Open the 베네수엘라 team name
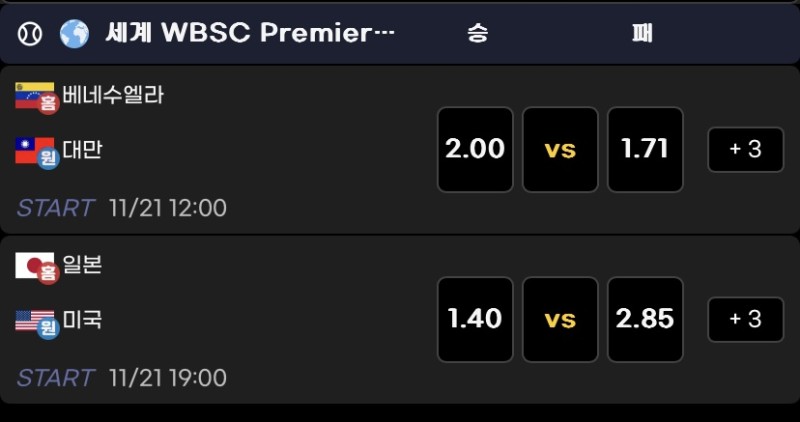Viewport: 800px width, 422px height. tap(113, 96)
